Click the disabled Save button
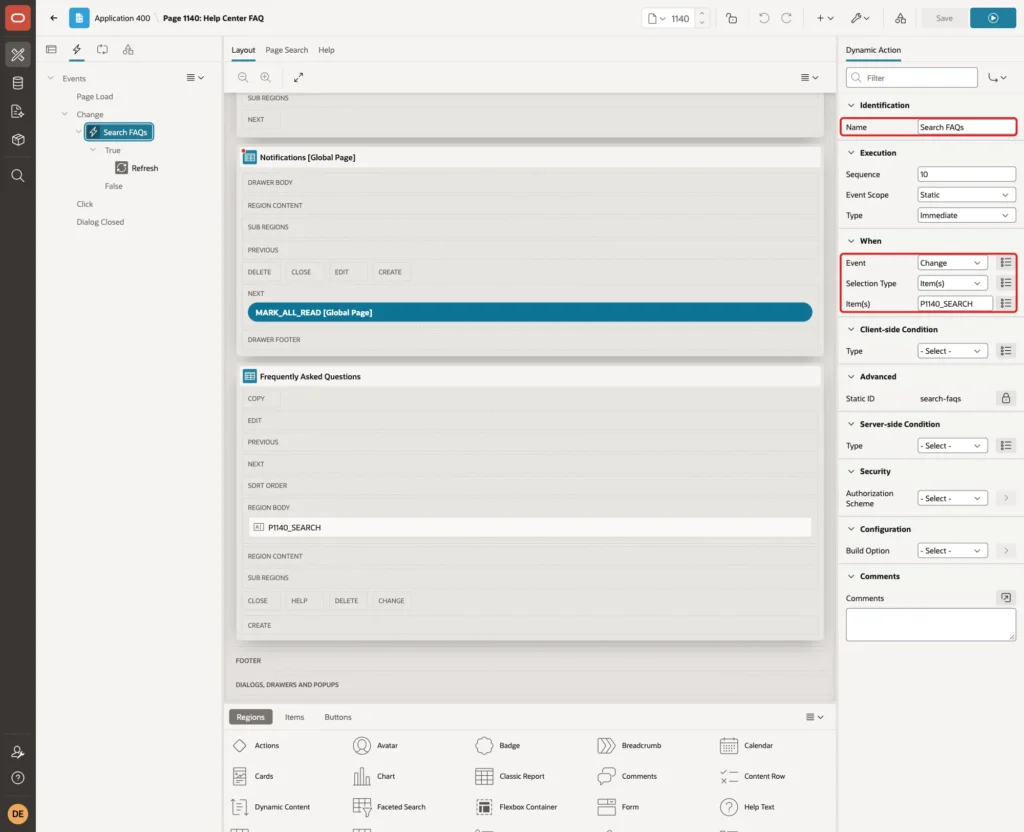 944,18
